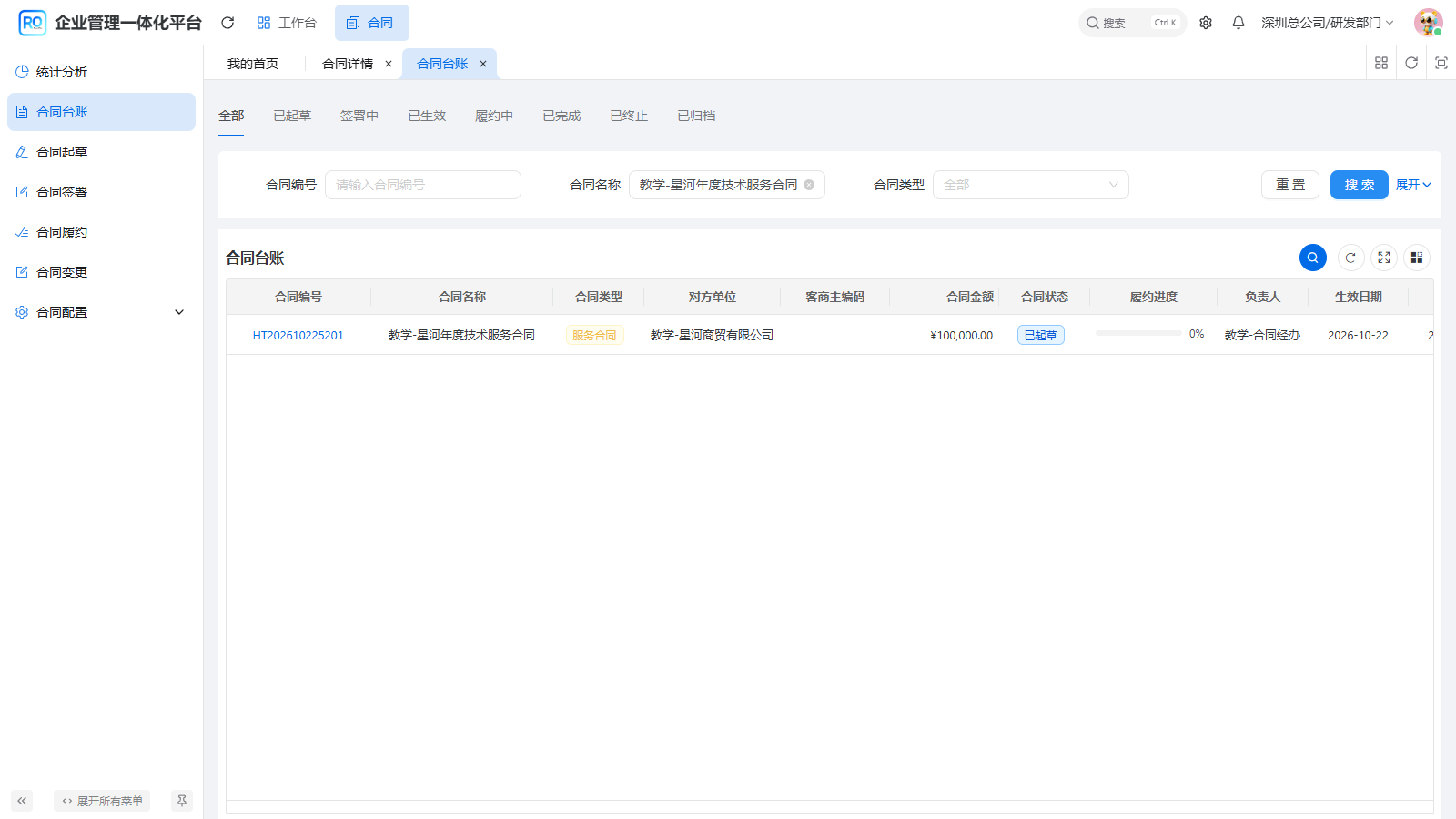Click the user avatar in the header
This screenshot has width=1456, height=819.
pyautogui.click(x=1428, y=23)
